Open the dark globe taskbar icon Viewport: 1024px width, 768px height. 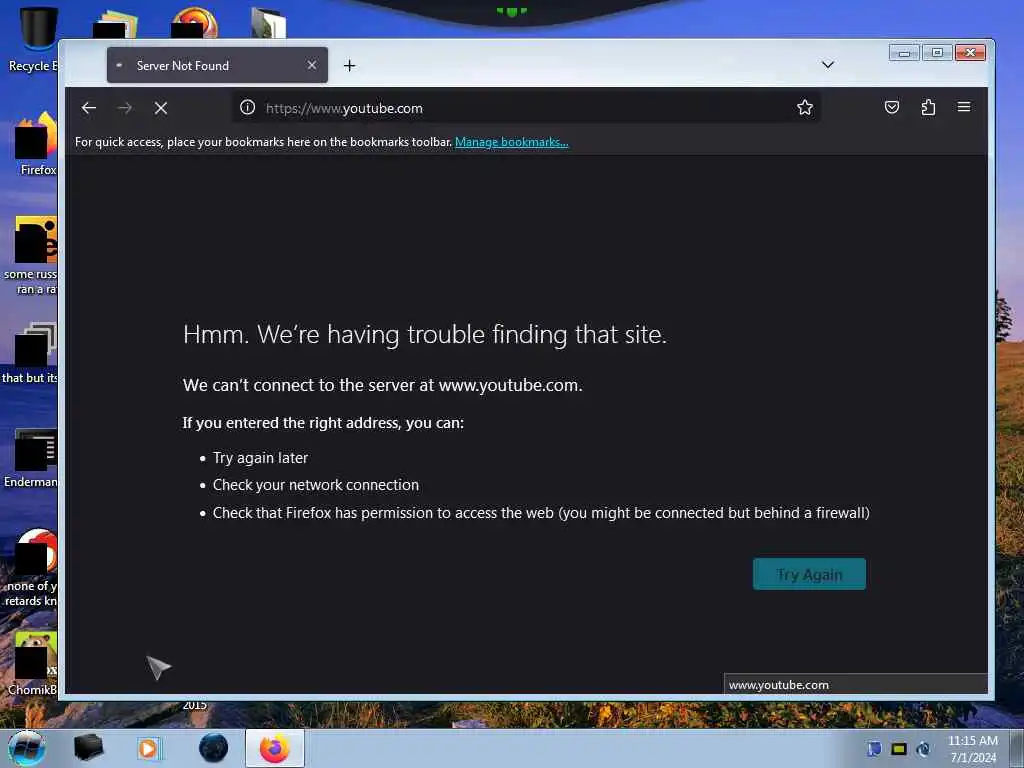214,748
